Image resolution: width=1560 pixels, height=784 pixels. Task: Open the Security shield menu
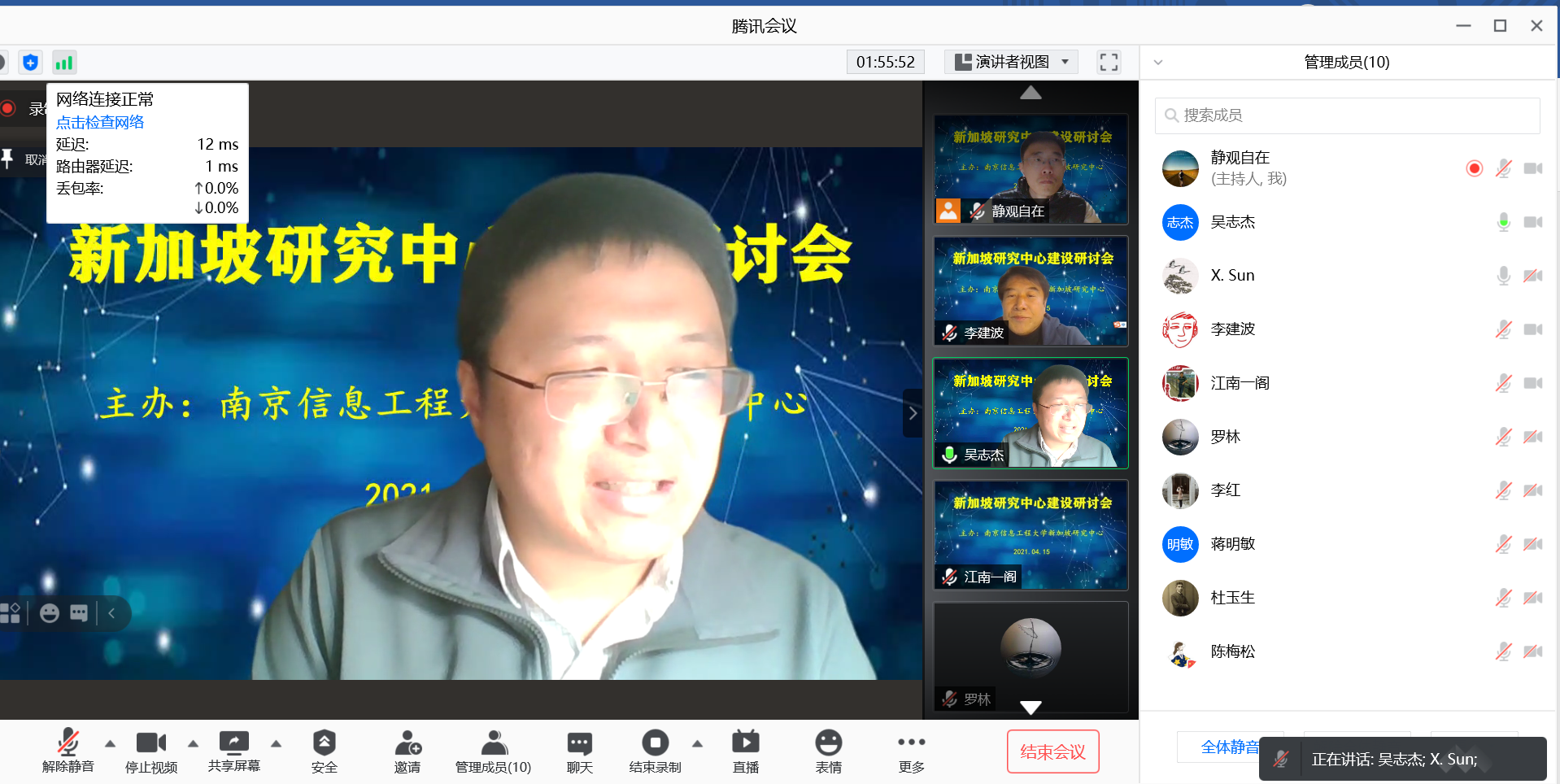(324, 743)
